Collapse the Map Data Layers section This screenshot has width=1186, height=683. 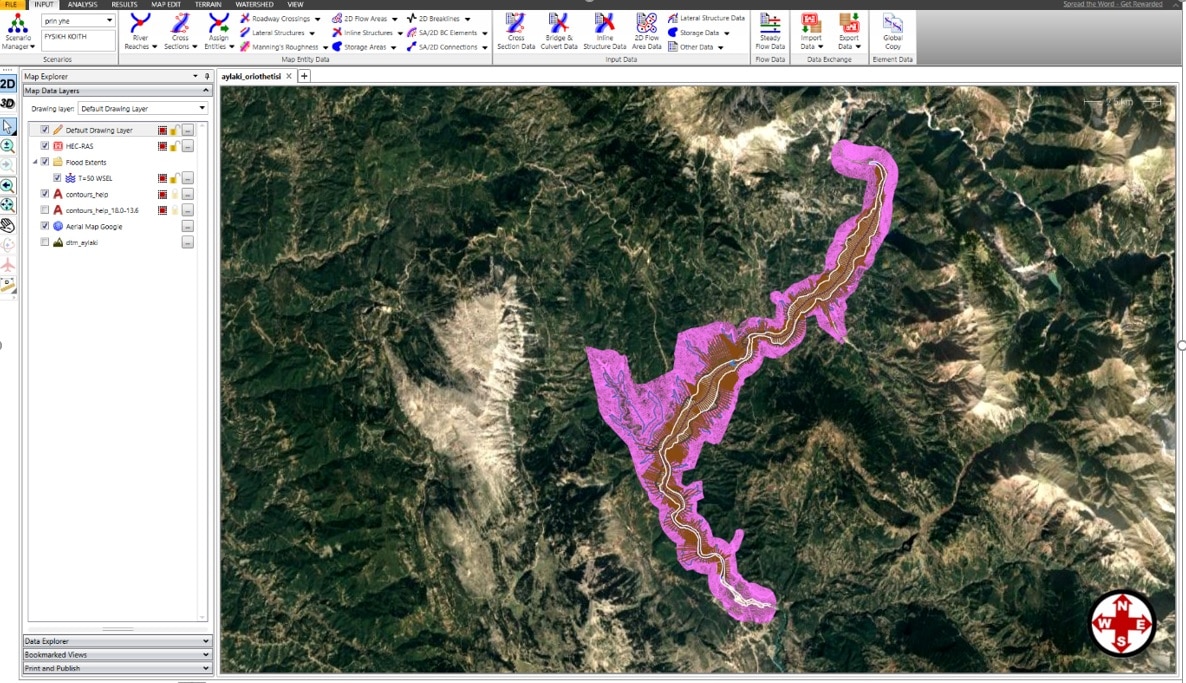pyautogui.click(x=206, y=91)
